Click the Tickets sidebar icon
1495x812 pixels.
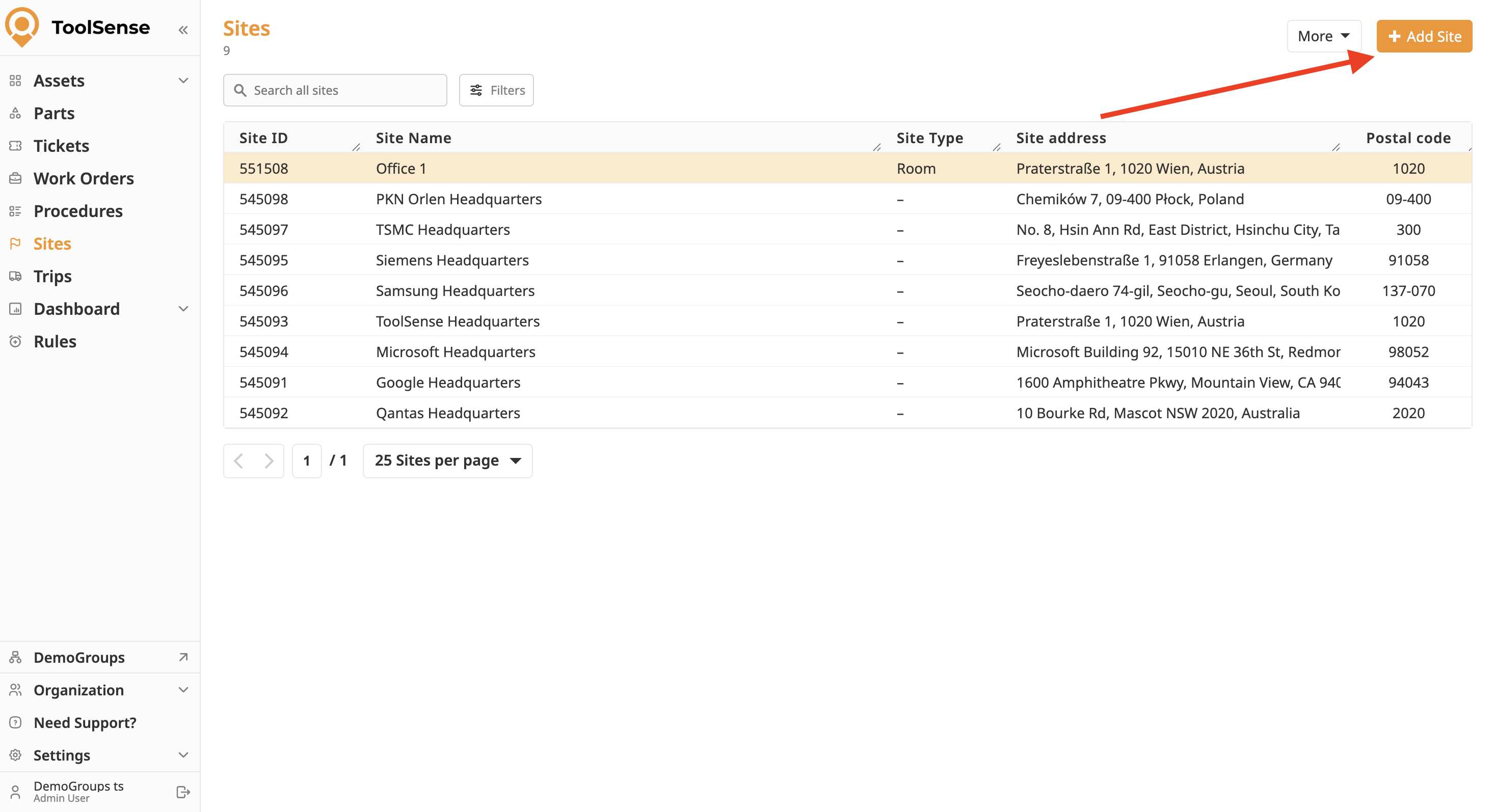click(16, 146)
